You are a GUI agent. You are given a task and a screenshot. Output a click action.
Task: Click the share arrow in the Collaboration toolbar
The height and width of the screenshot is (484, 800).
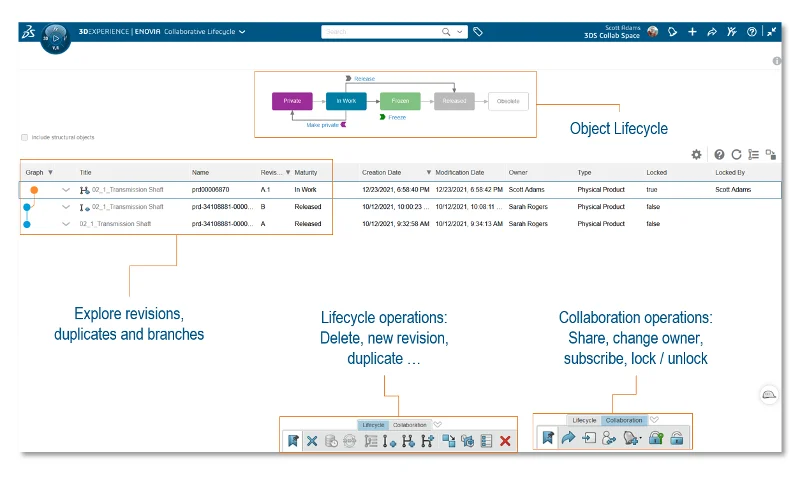click(568, 438)
